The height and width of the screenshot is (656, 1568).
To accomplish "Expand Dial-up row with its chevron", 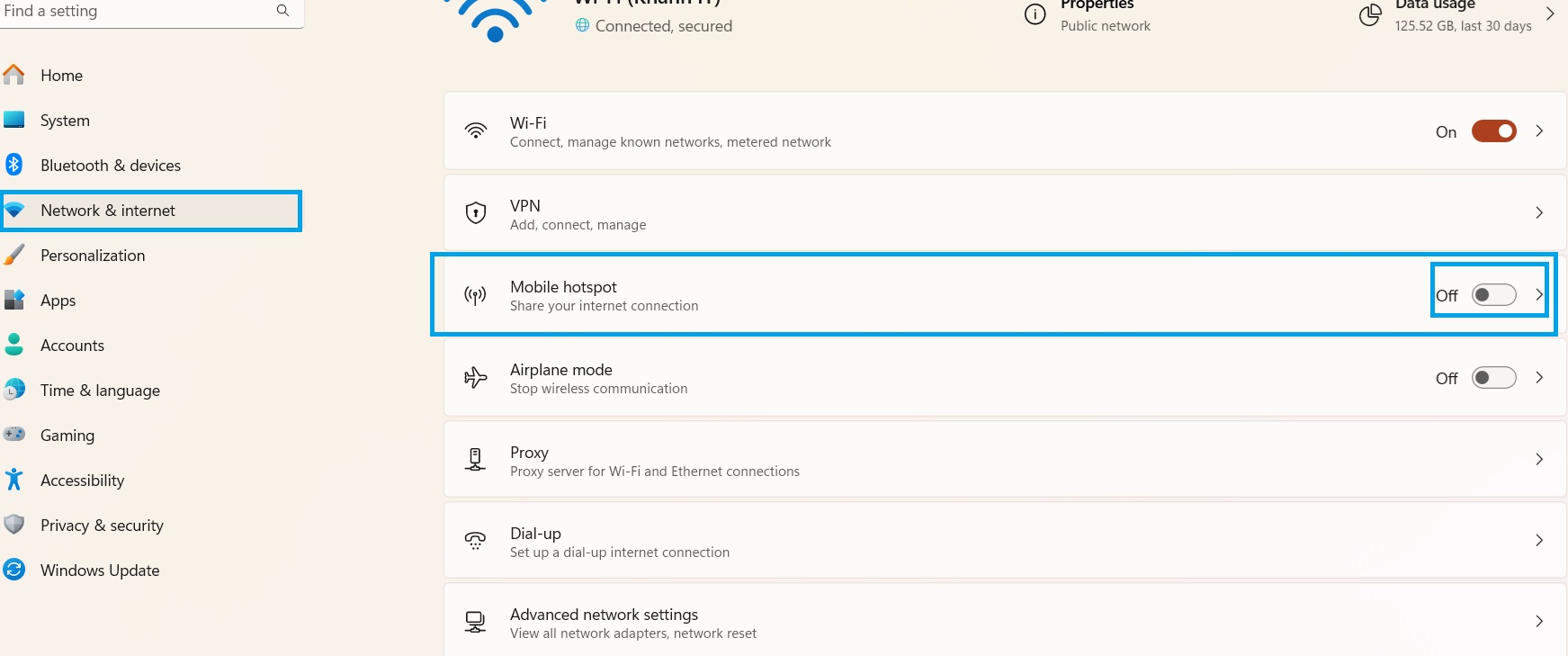I will point(1539,540).
